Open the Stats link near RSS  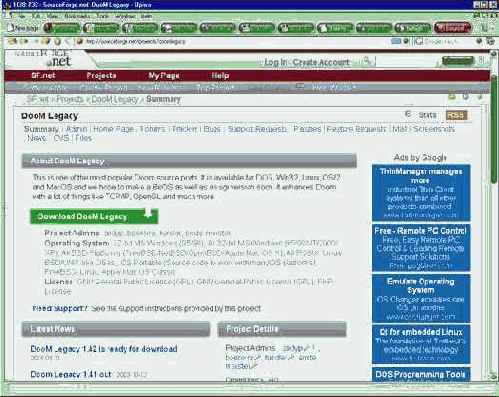(427, 115)
